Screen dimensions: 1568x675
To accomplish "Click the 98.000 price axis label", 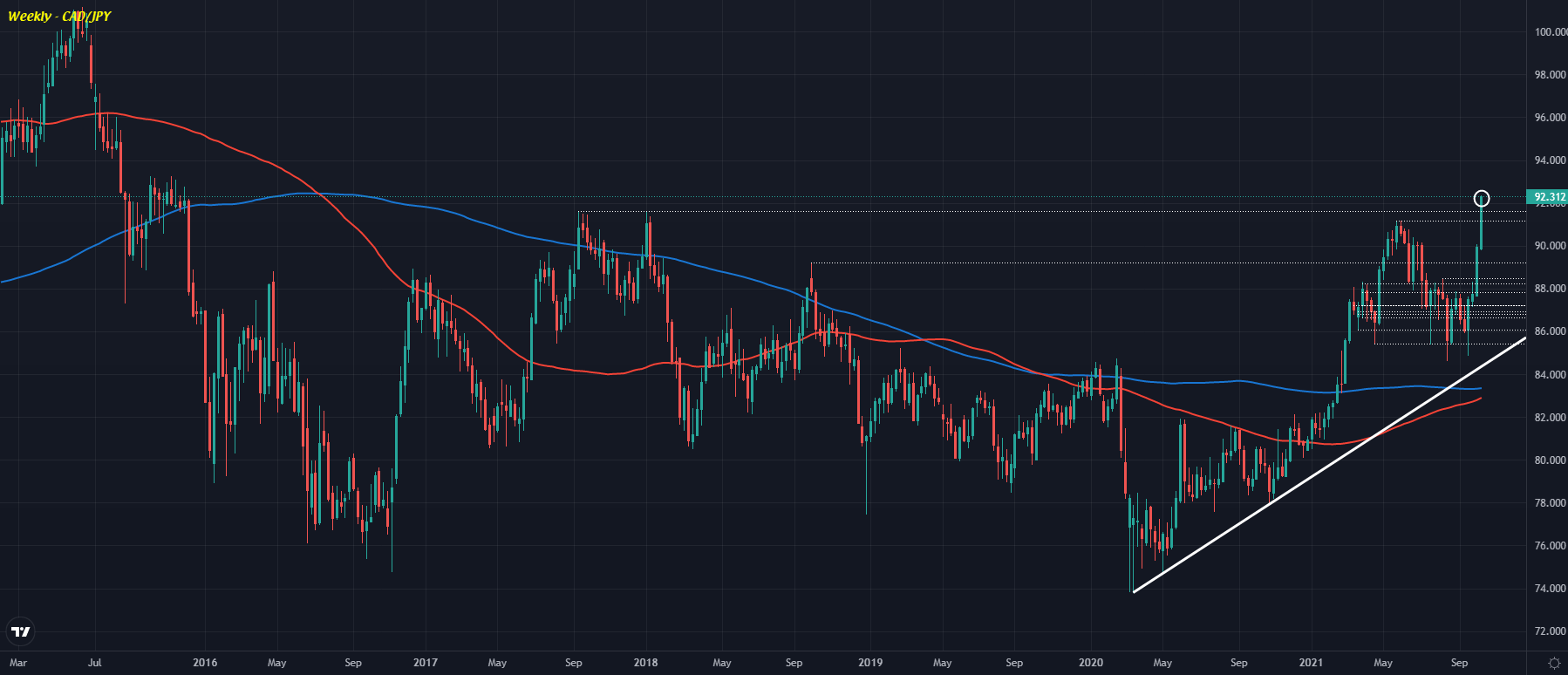I will pos(1551,75).
